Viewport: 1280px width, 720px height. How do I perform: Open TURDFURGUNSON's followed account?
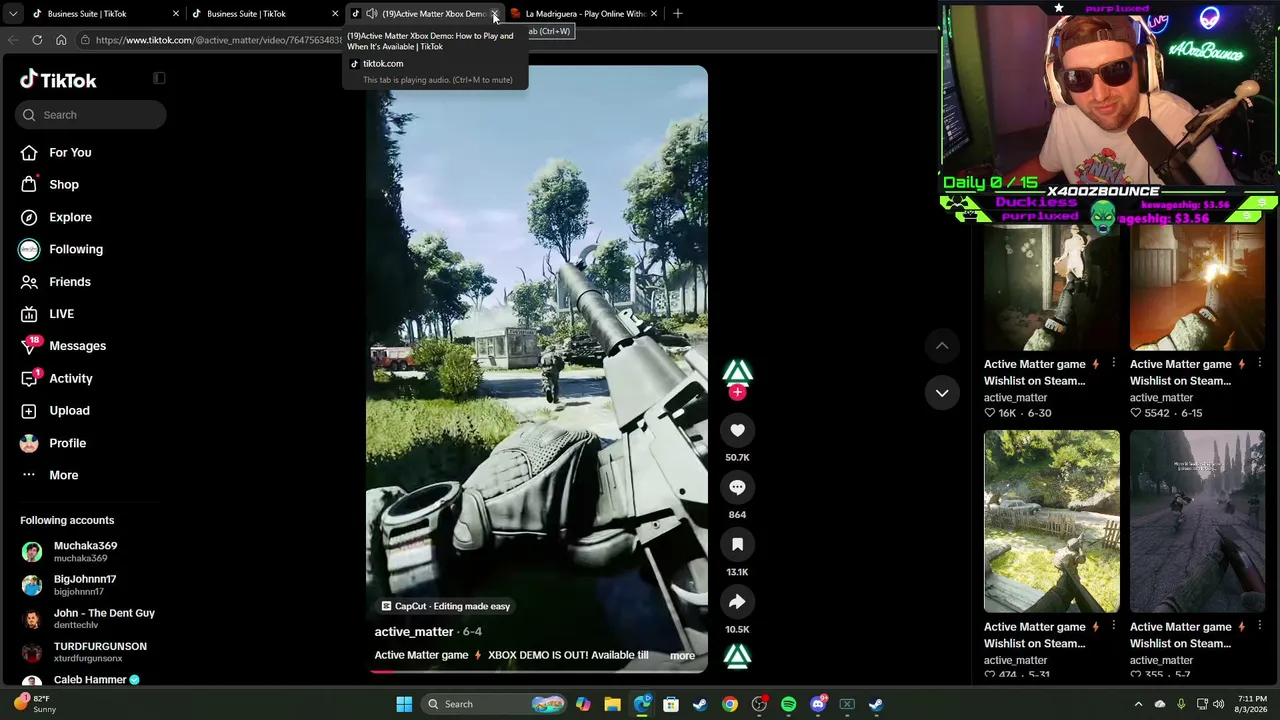[x=90, y=652]
